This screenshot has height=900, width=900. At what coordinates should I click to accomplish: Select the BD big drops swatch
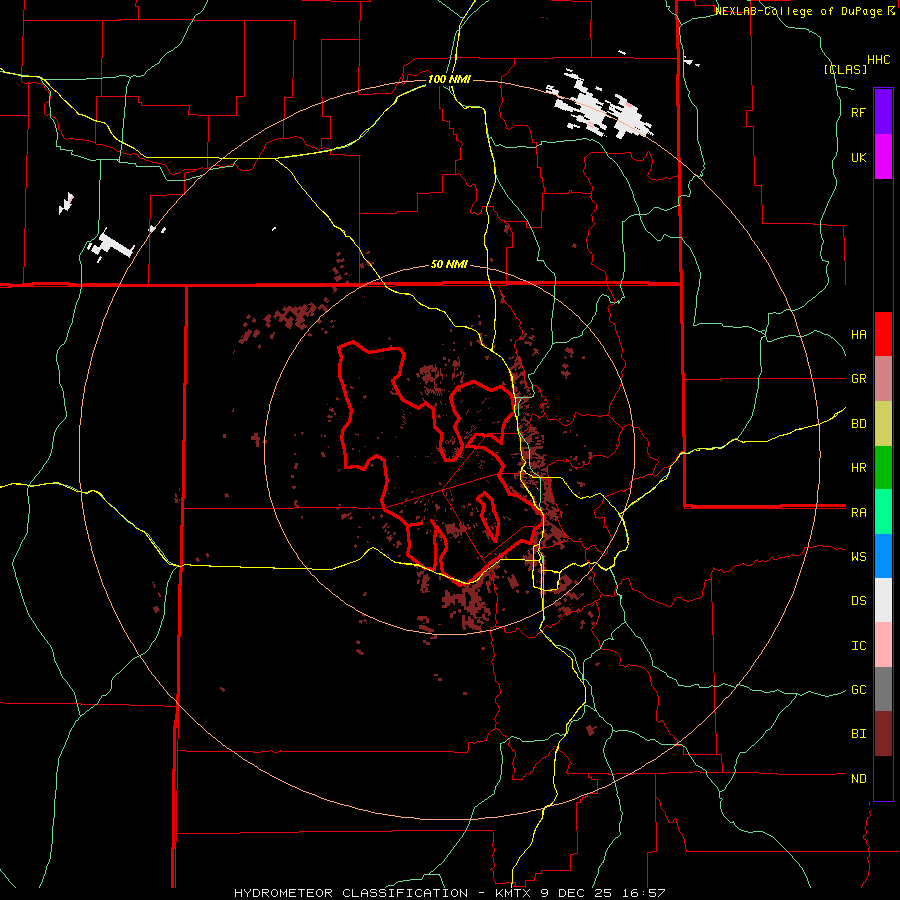[x=883, y=424]
